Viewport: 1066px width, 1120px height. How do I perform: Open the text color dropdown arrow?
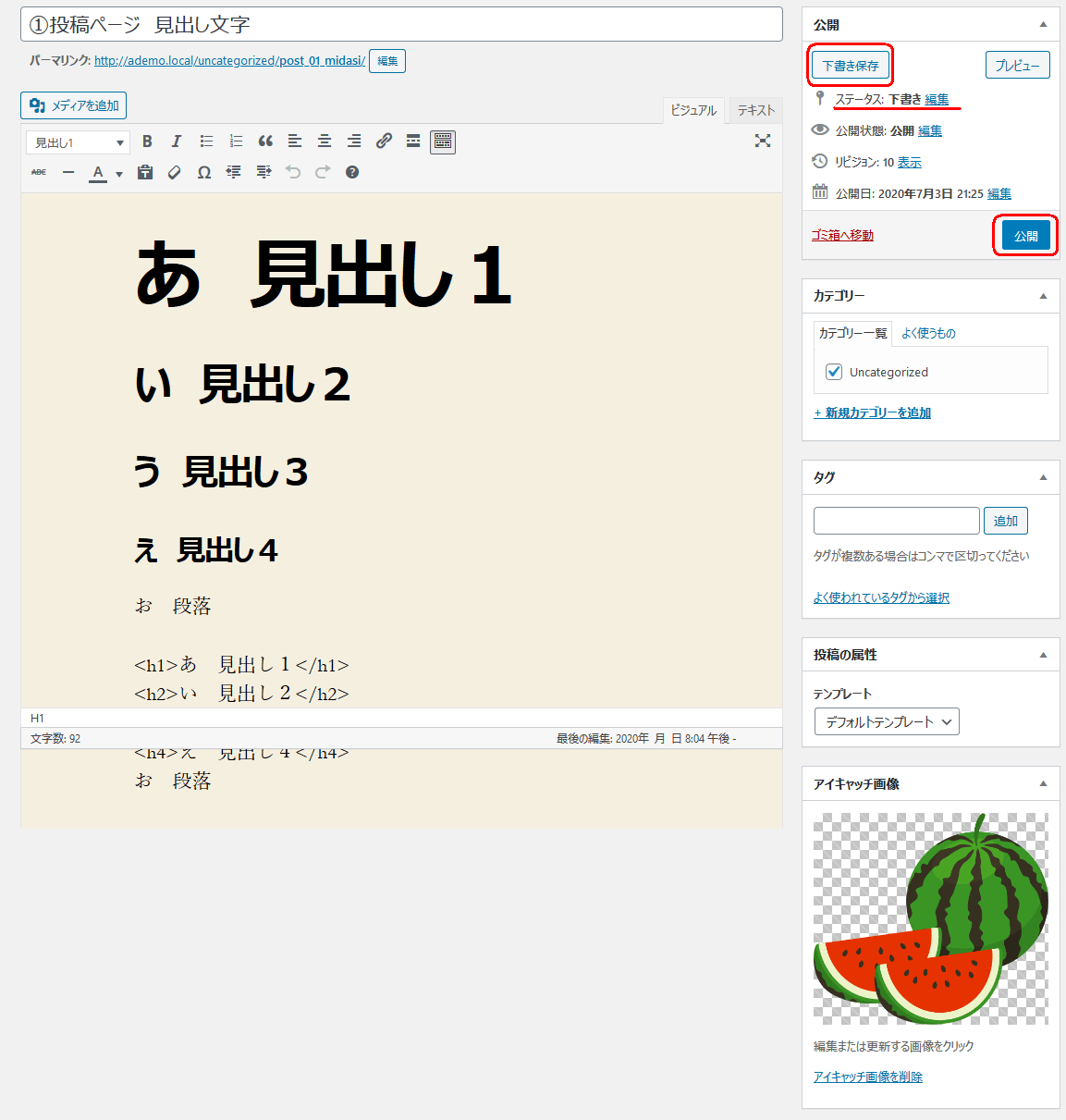(x=119, y=173)
